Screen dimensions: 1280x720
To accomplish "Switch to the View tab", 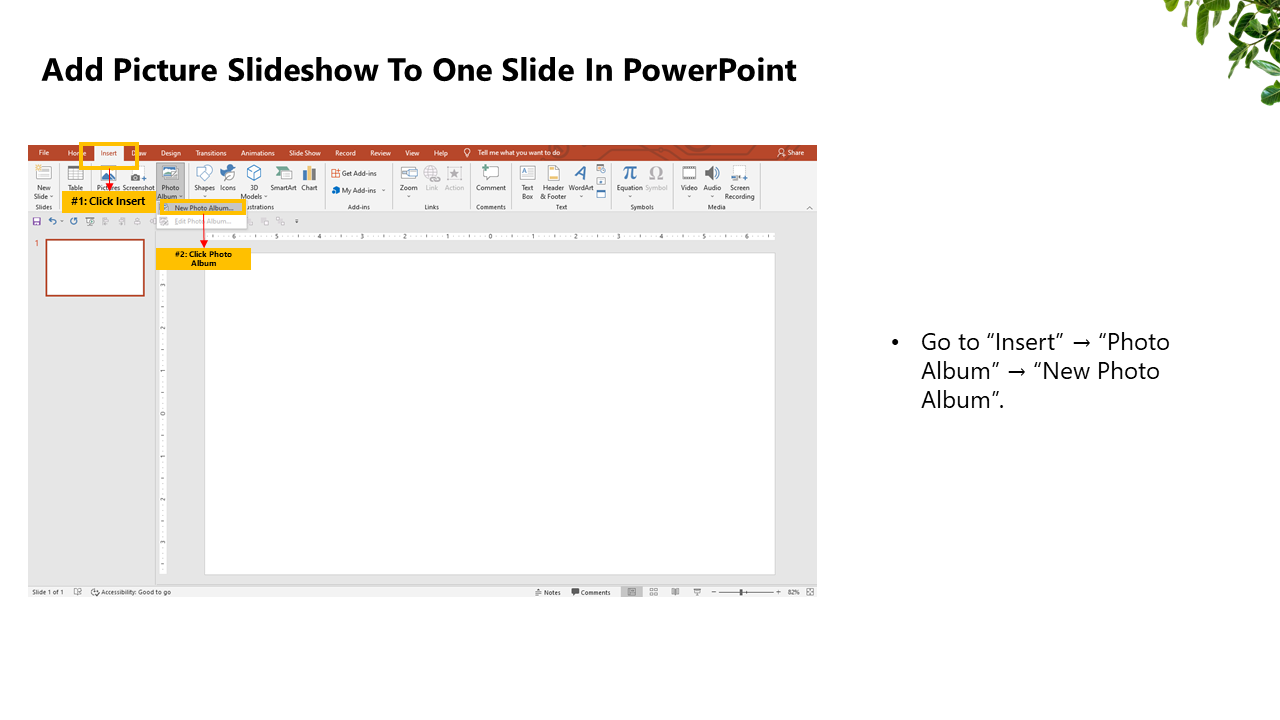I will coord(412,153).
